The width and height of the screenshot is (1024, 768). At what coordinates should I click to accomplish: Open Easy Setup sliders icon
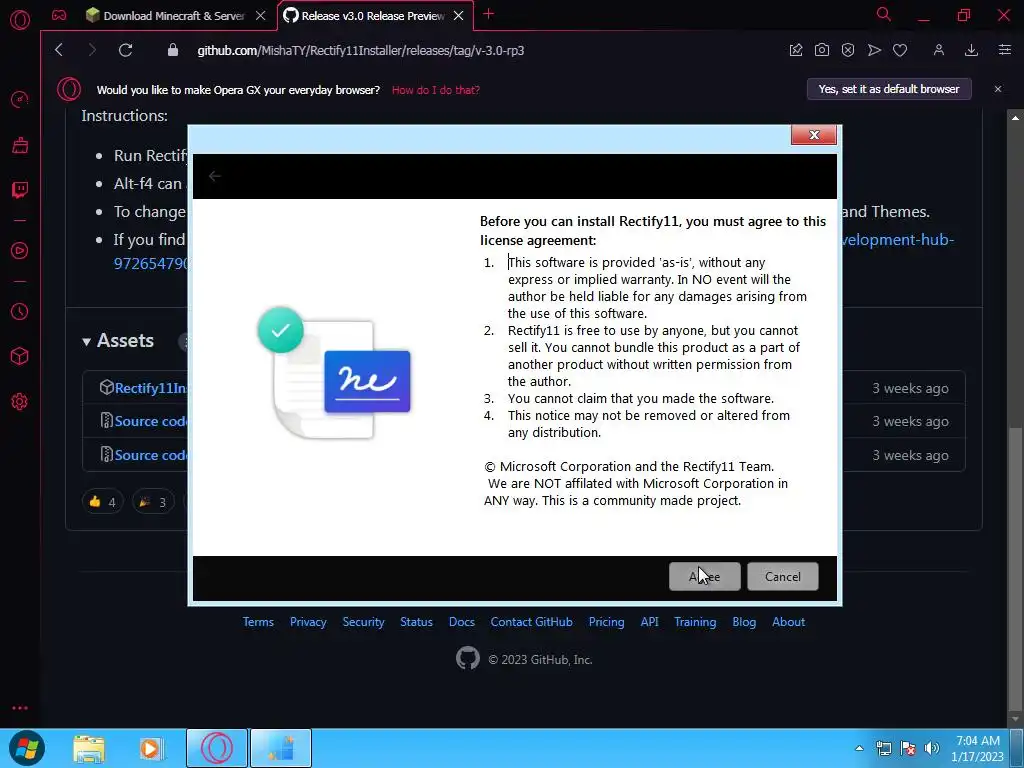coord(1004,50)
